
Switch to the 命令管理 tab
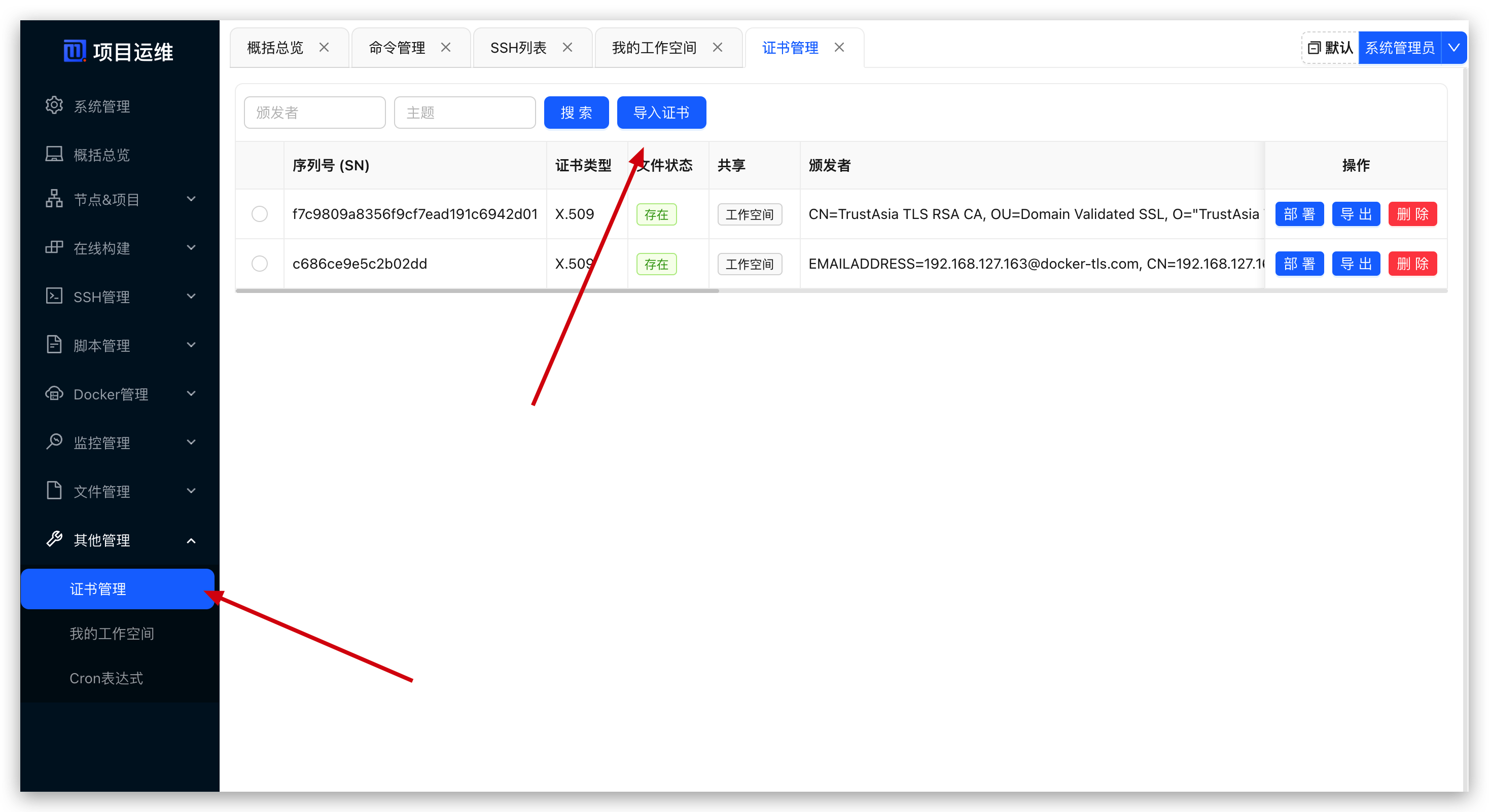[397, 47]
